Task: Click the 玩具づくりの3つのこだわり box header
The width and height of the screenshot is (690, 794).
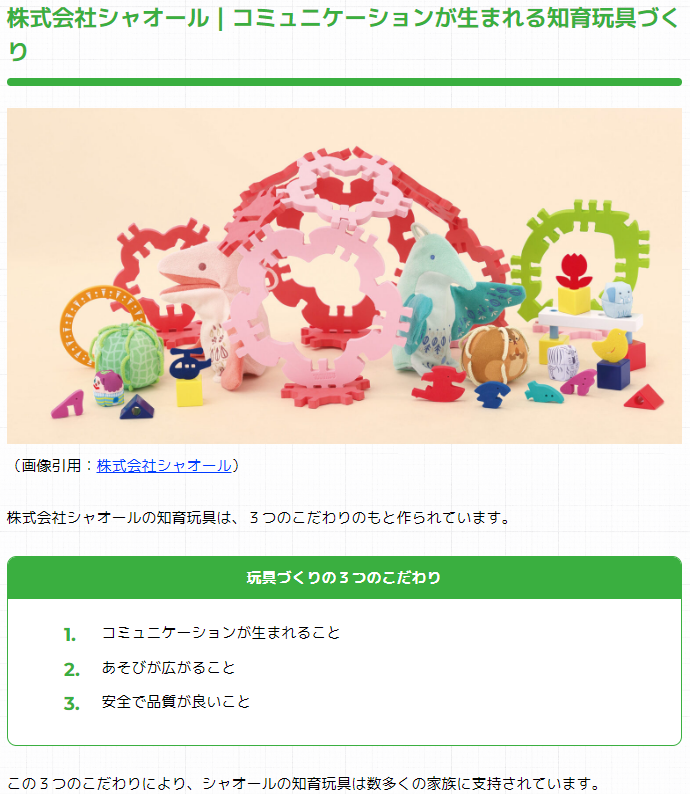Action: pos(344,578)
